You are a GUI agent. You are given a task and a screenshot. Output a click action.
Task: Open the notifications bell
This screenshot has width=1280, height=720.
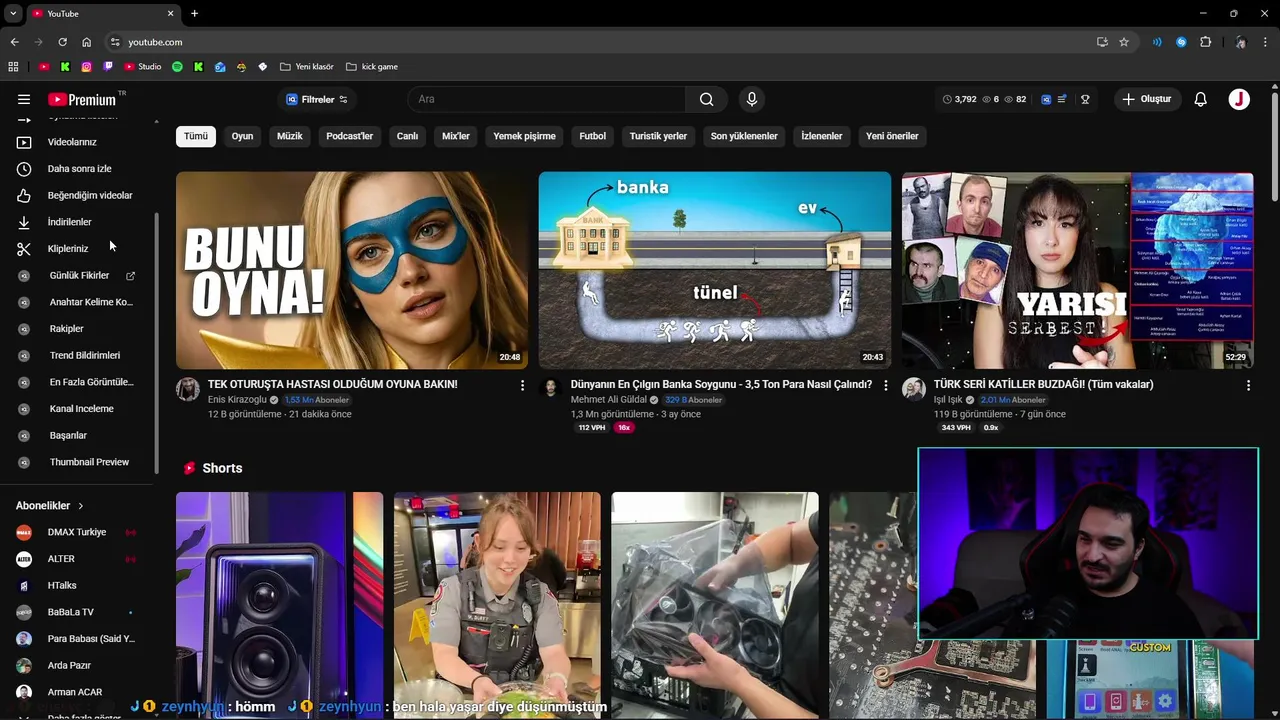[x=1201, y=99]
